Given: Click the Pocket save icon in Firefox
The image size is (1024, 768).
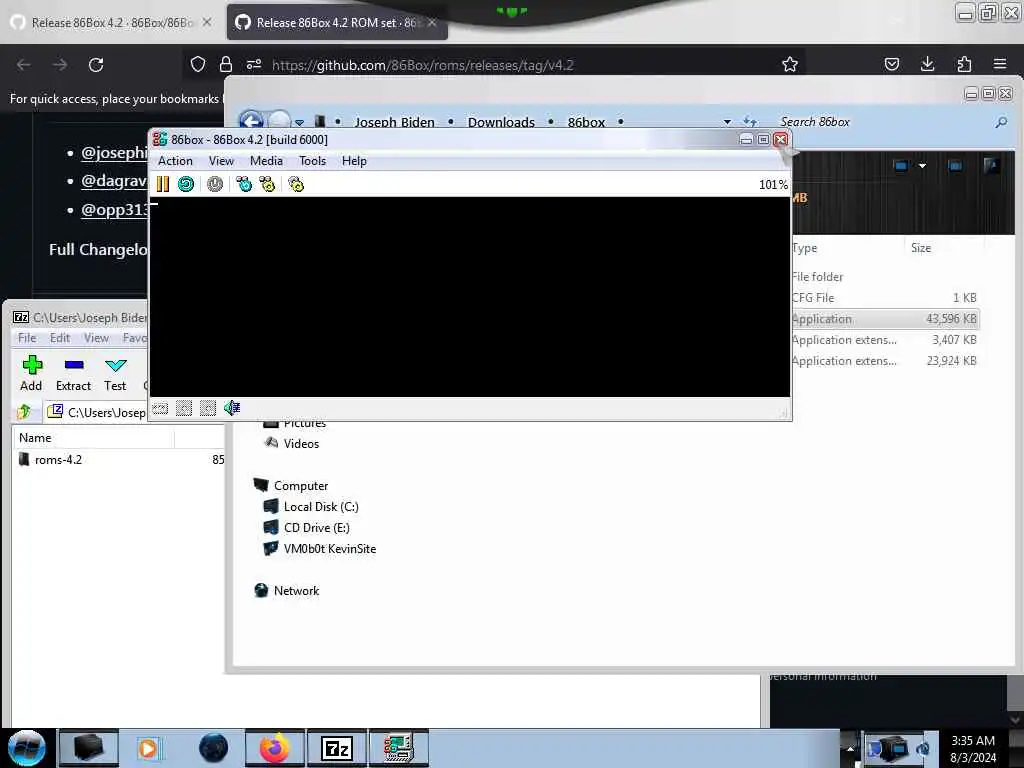Looking at the screenshot, I should coord(891,64).
